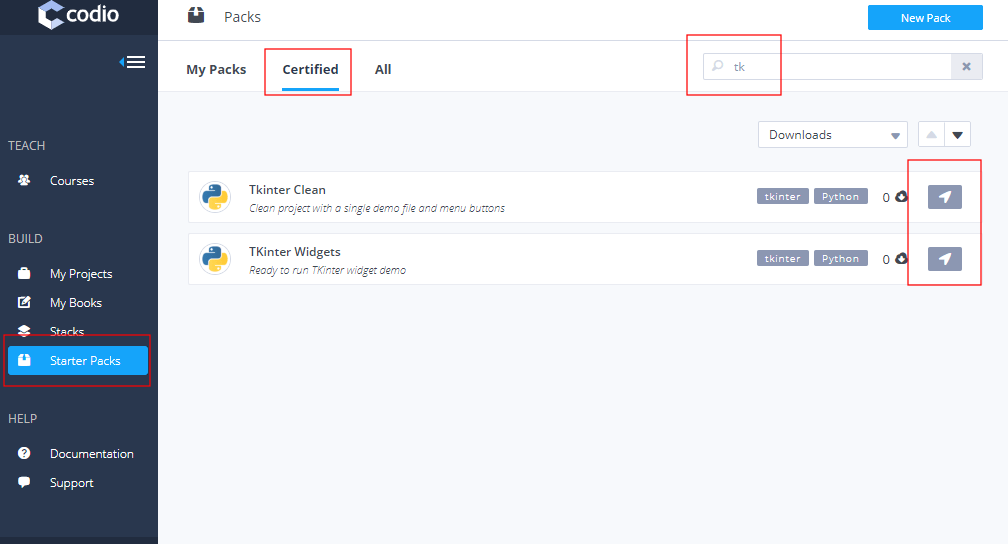Image resolution: width=1008 pixels, height=544 pixels.
Task: Open Support in the sidebar
Action: pyautogui.click(x=71, y=483)
